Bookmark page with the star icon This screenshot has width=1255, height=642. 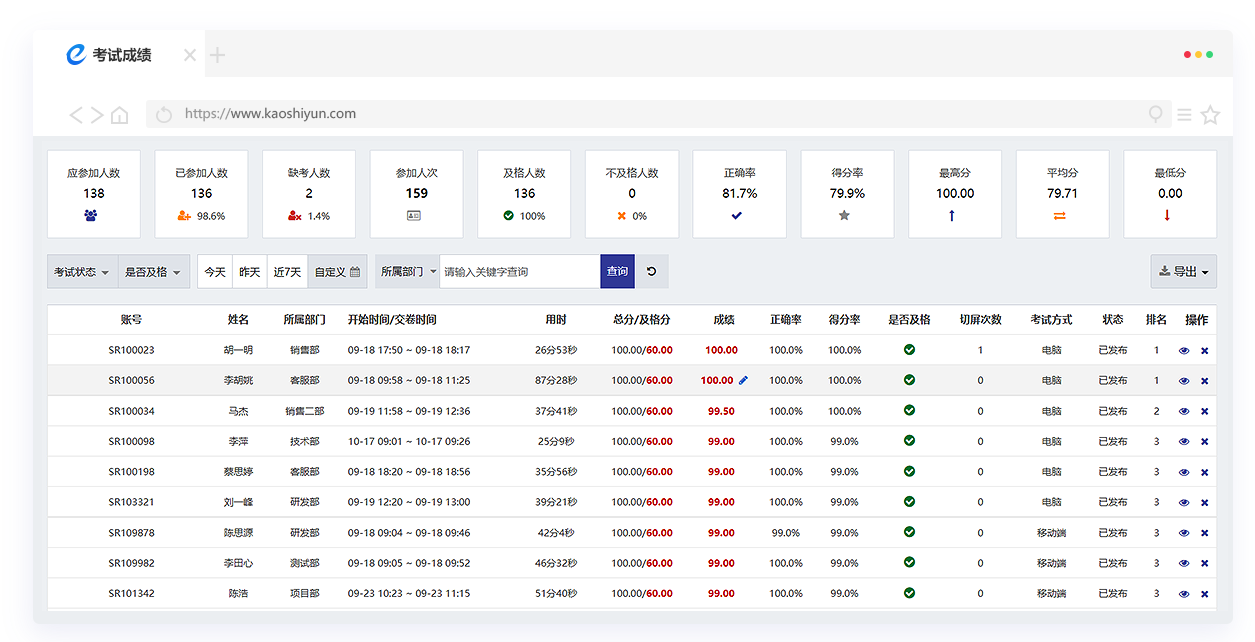pos(1210,115)
